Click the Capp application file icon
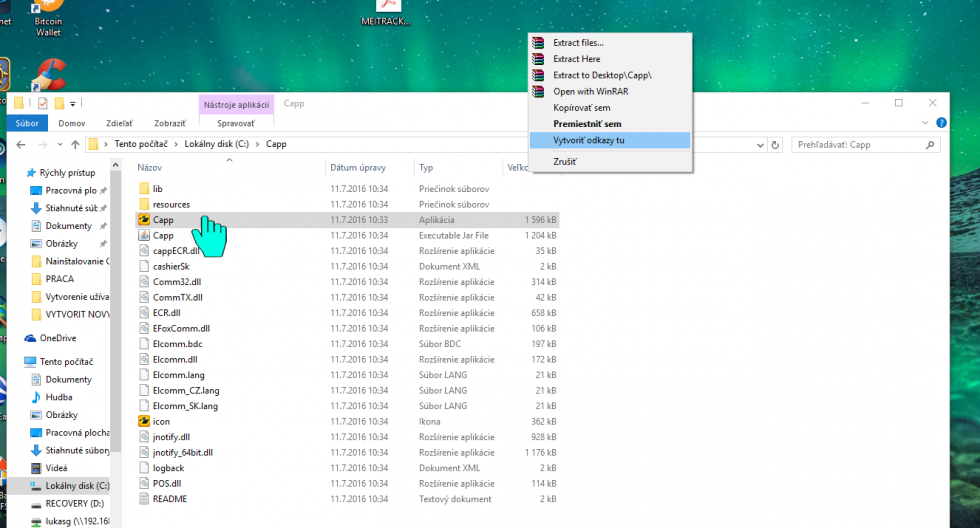 click(144, 220)
